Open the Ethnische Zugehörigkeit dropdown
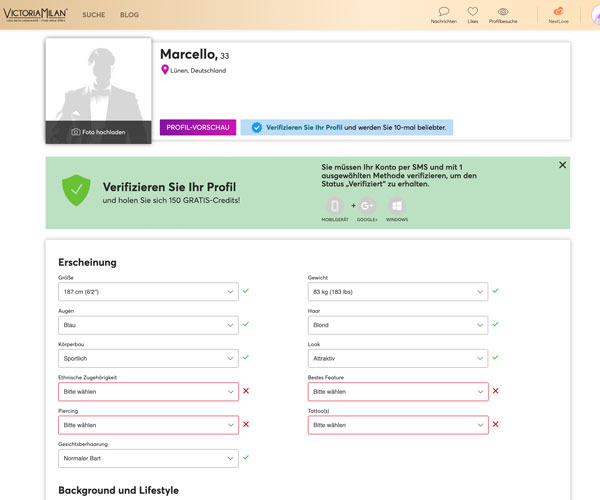 (148, 392)
